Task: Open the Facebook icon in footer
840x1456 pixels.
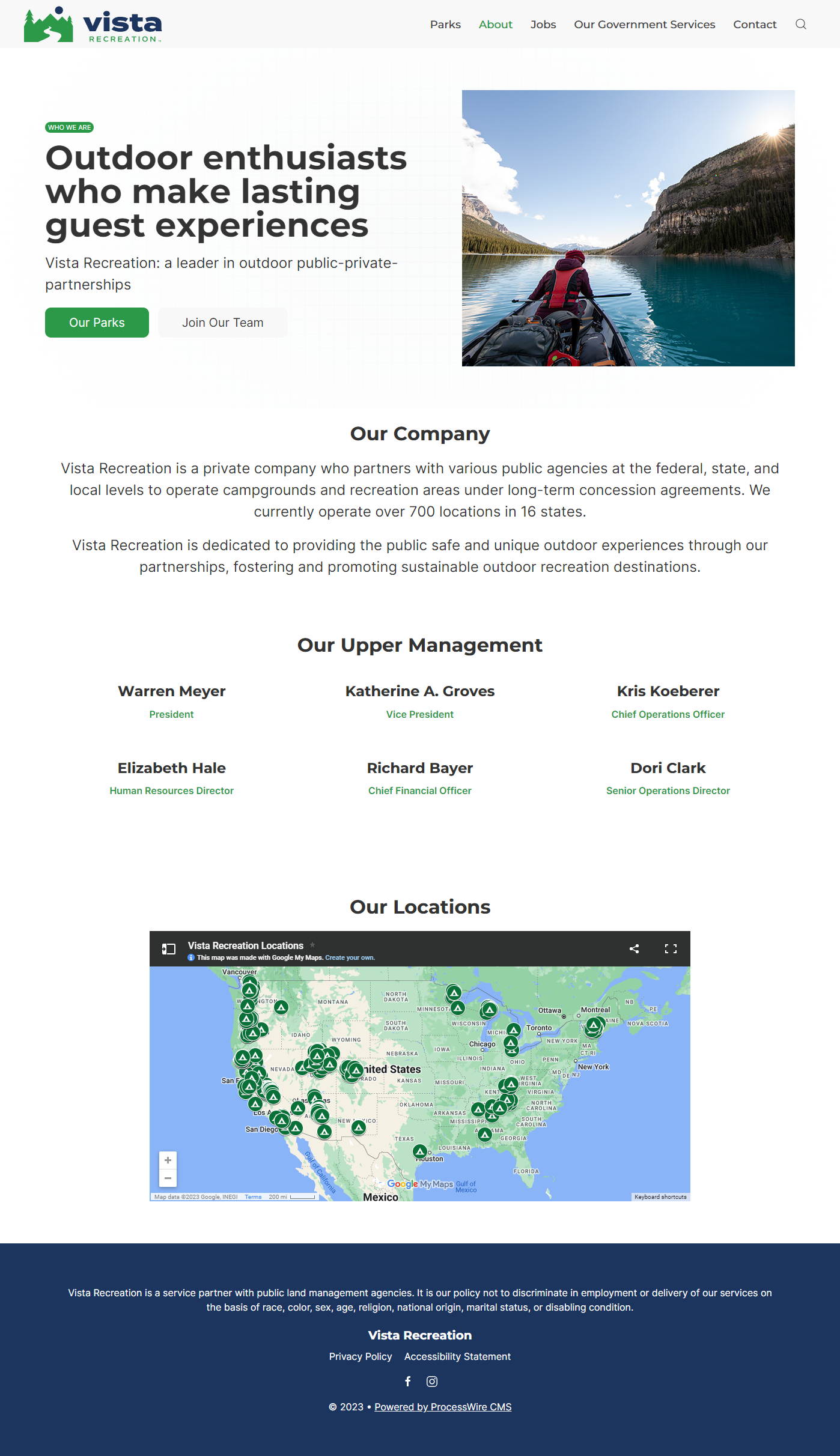Action: click(x=408, y=1381)
